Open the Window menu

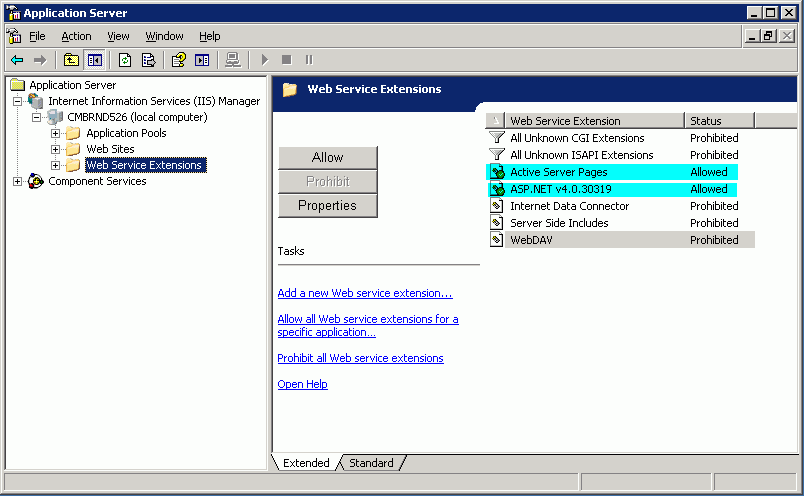point(164,36)
